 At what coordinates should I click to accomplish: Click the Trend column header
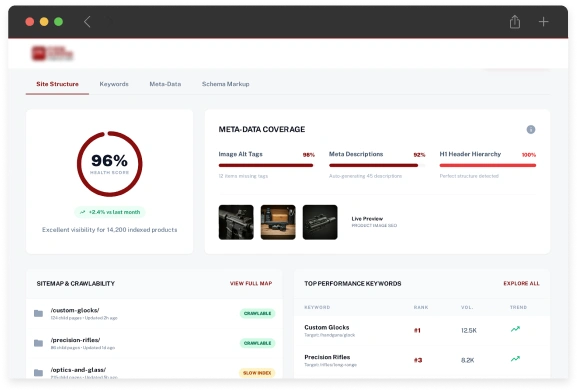(x=518, y=307)
